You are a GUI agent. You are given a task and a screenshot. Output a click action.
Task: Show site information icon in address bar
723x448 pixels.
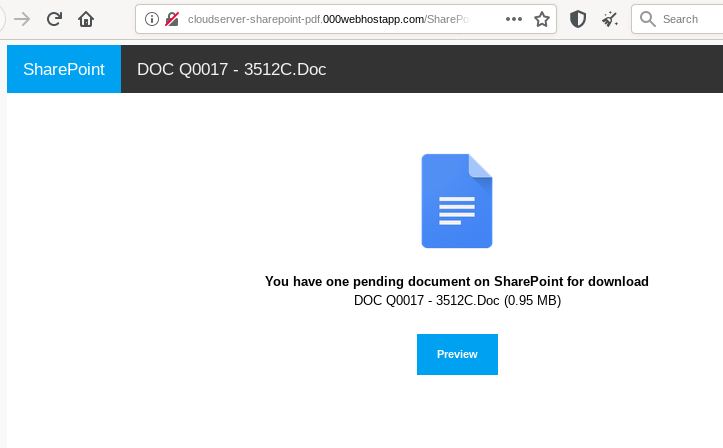pos(152,19)
